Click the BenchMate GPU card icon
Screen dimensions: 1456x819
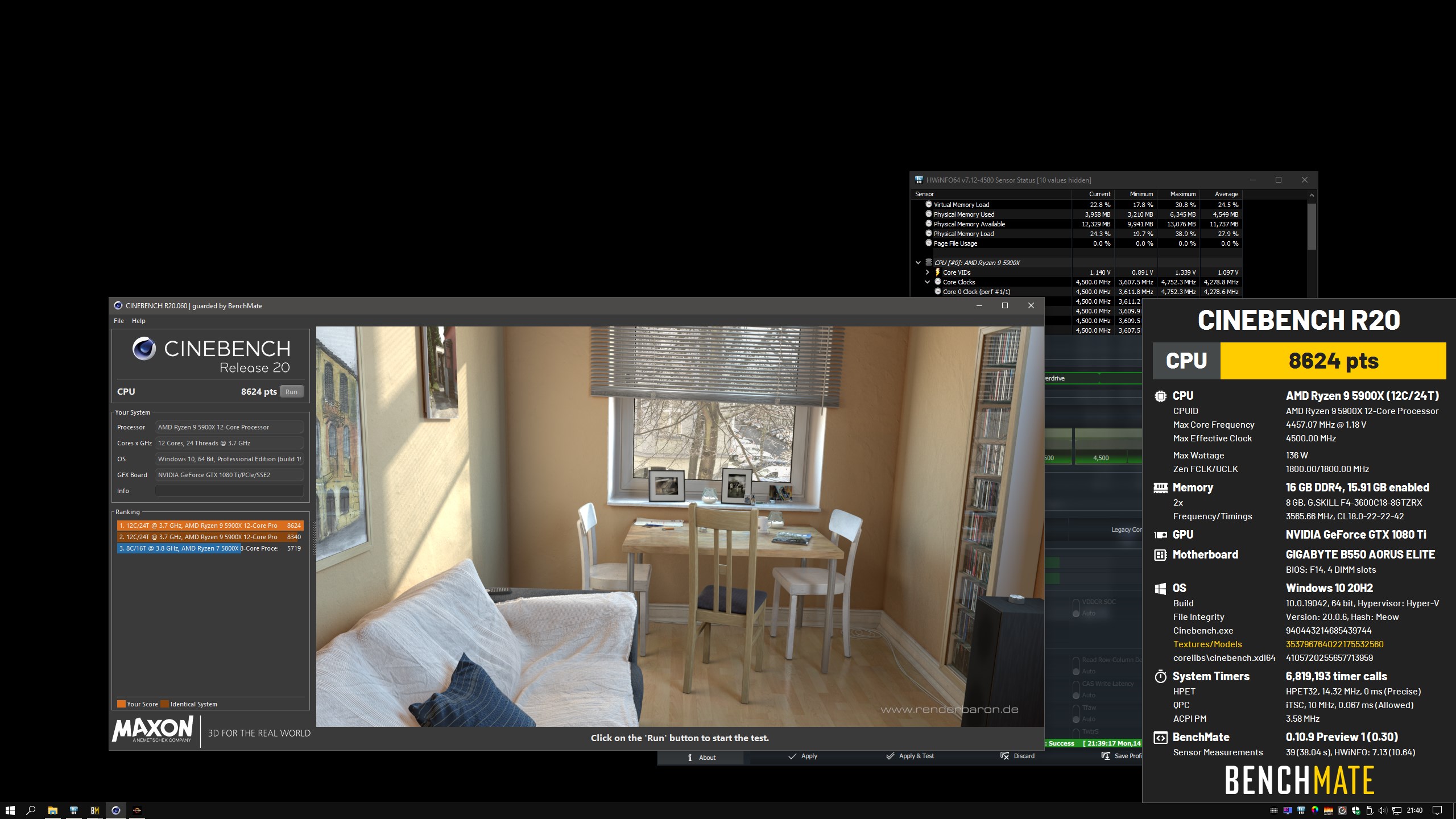1160,535
